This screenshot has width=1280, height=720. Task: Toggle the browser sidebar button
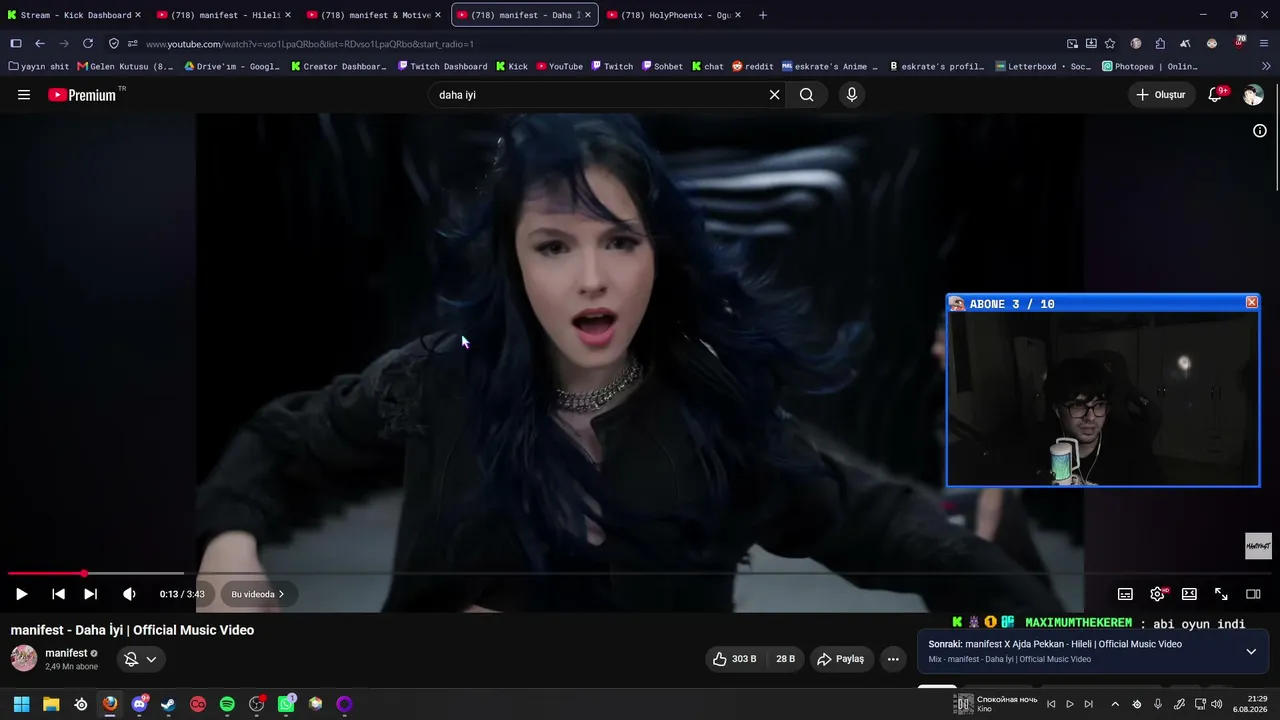[16, 44]
